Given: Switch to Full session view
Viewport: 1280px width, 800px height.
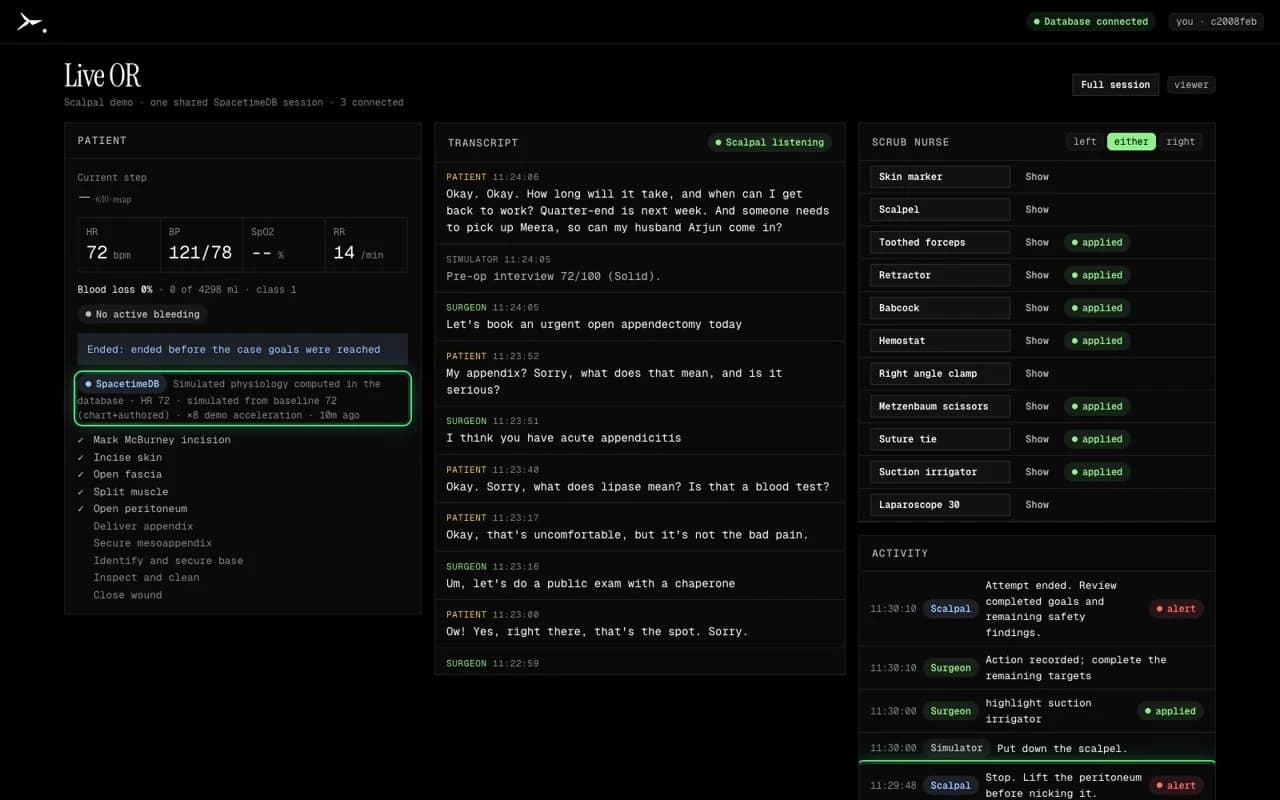Looking at the screenshot, I should click(x=1115, y=85).
